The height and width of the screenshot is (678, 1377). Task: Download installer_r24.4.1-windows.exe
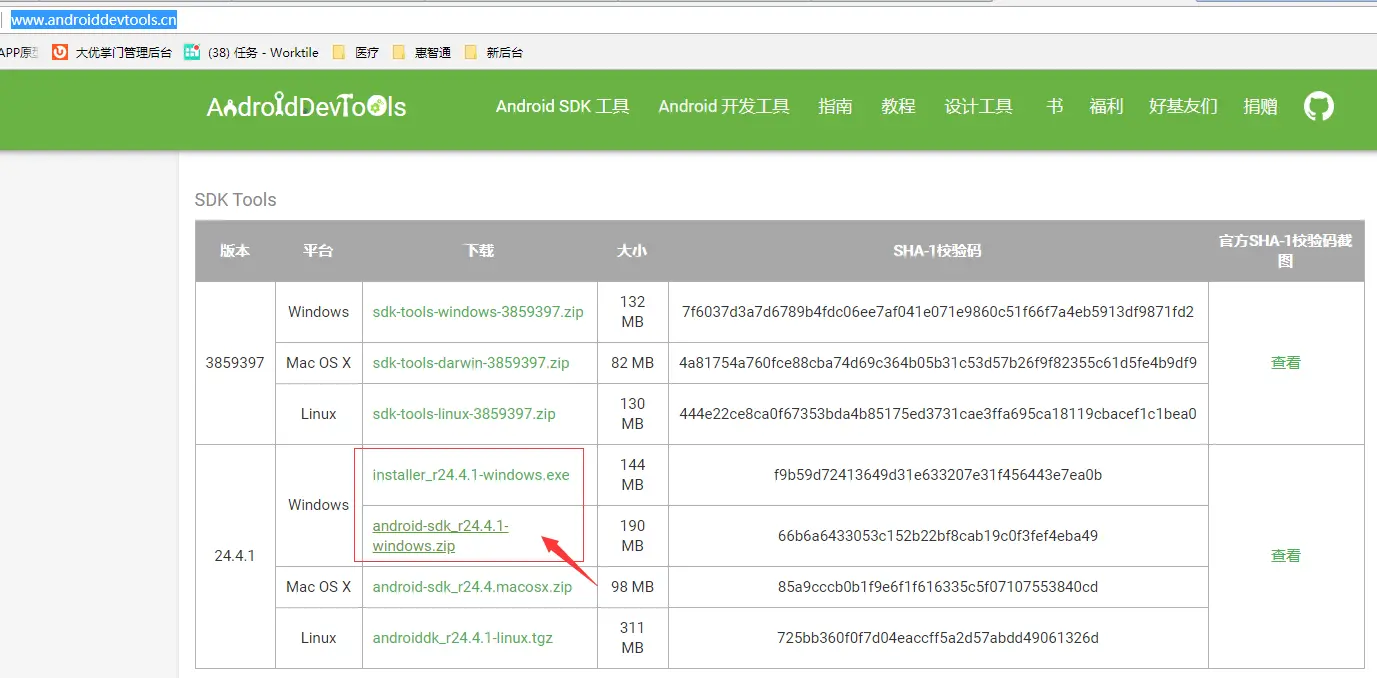(471, 475)
